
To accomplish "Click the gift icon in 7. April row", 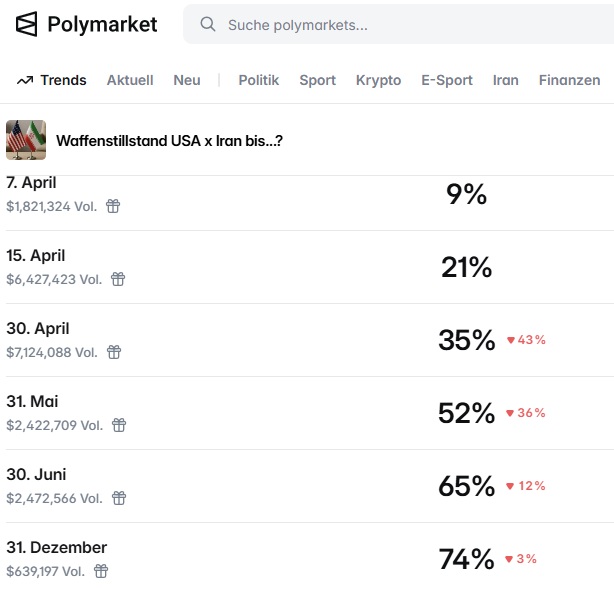I will pyautogui.click(x=113, y=206).
